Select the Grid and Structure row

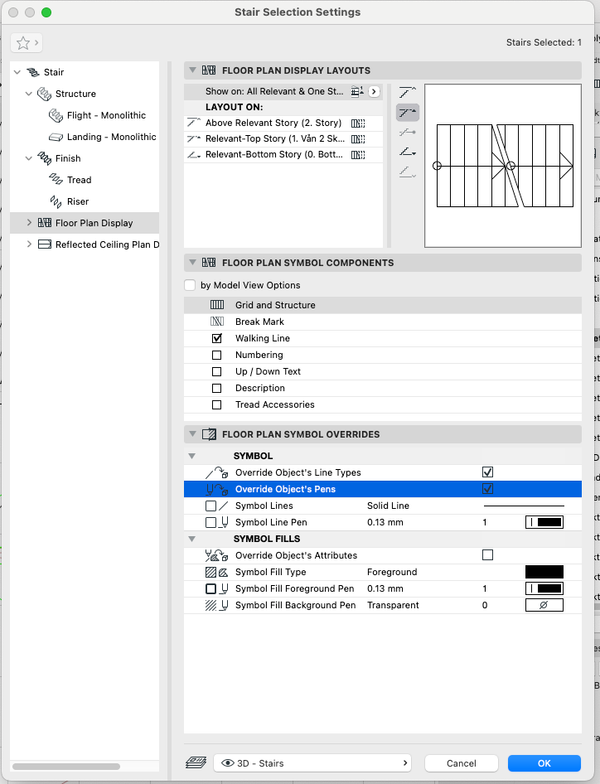[x=382, y=305]
